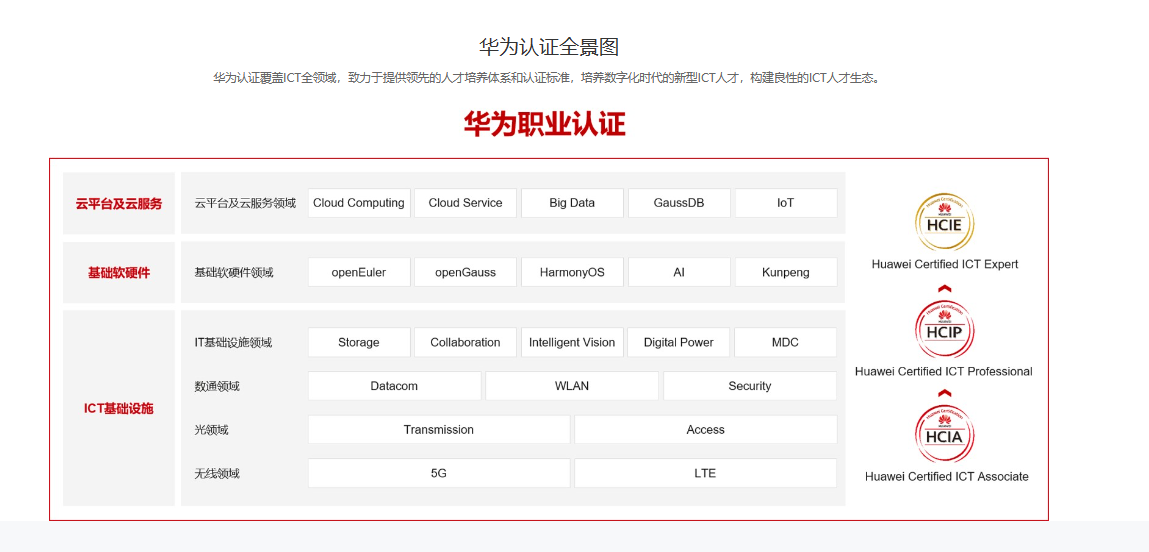Select the Storage certification box

coord(359,342)
